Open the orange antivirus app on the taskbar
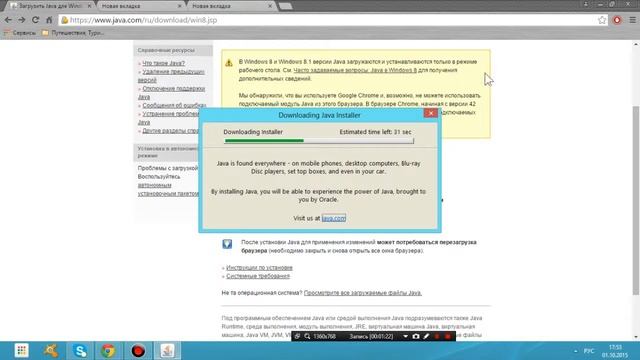The height and width of the screenshot is (360, 640). pos(51,351)
